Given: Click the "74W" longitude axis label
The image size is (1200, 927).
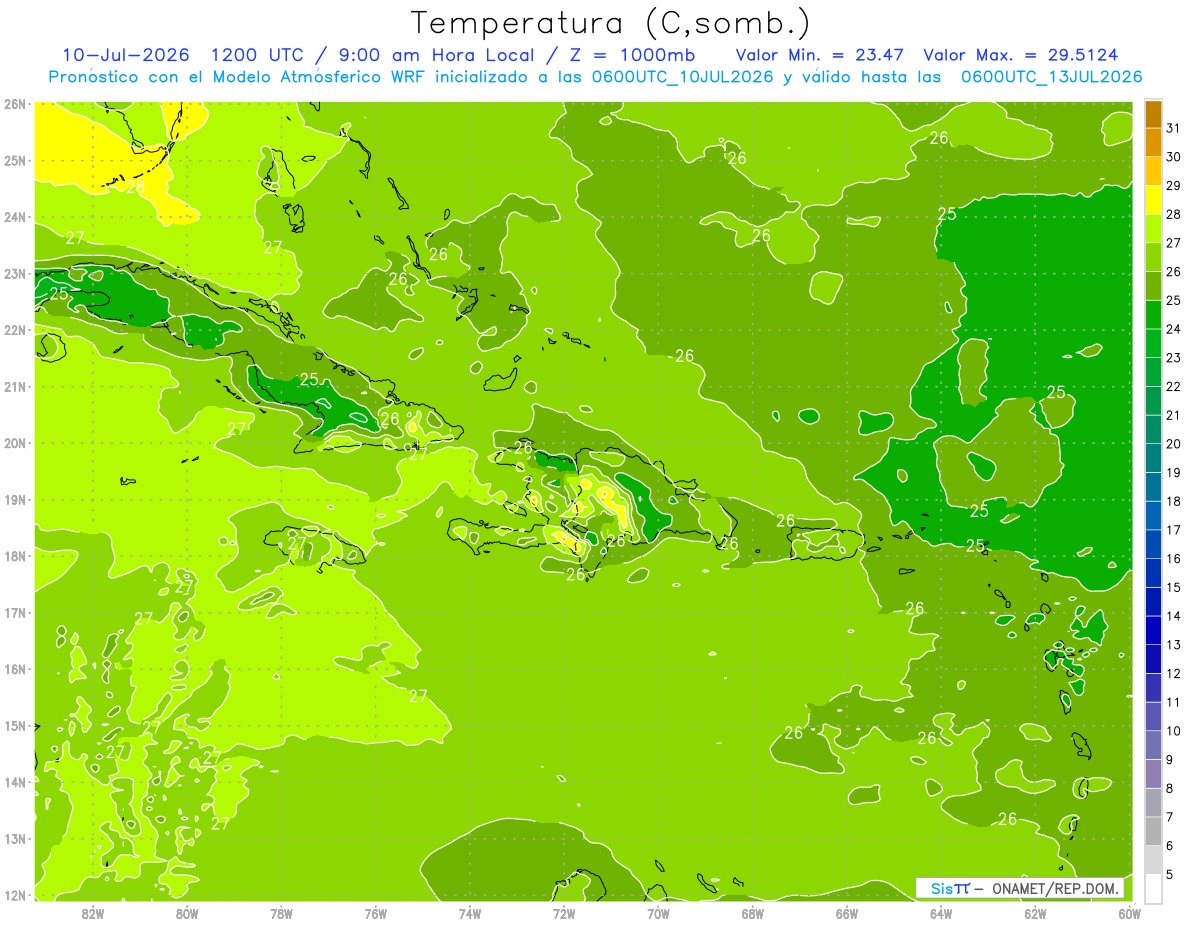Looking at the screenshot, I should point(470,913).
